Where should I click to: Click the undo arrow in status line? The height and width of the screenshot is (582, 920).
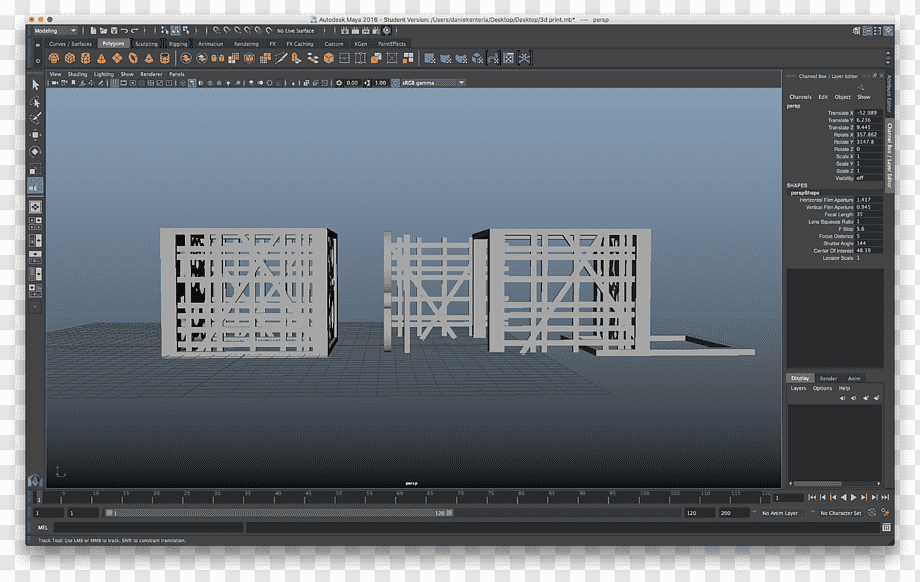(x=124, y=31)
